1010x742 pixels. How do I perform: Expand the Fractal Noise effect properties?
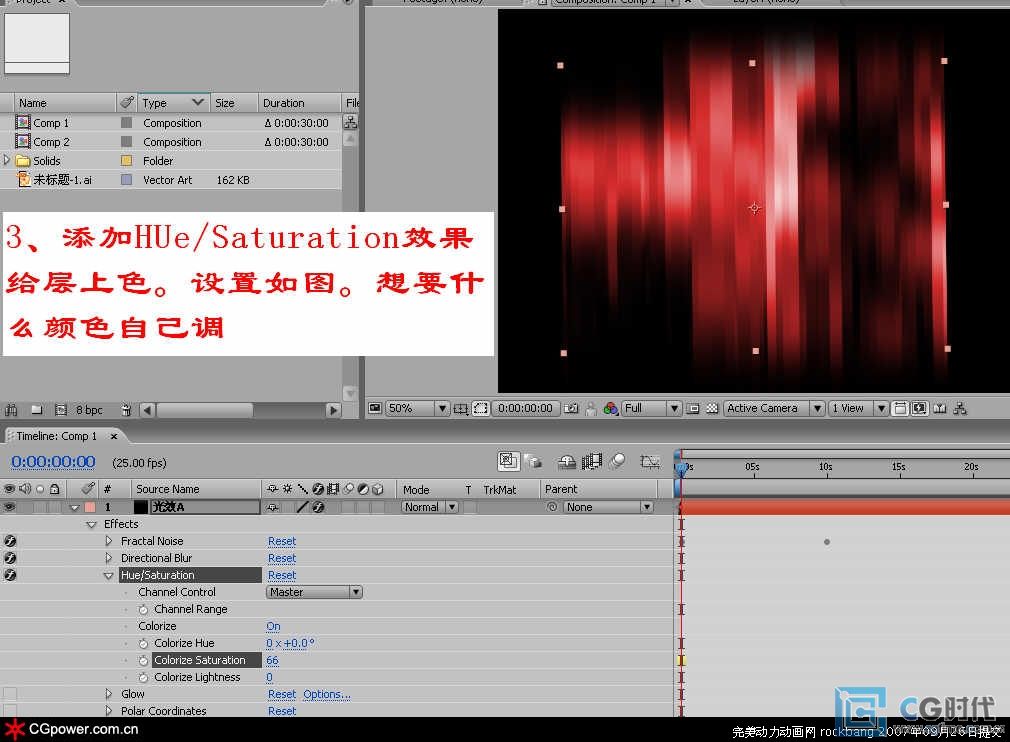pos(109,541)
